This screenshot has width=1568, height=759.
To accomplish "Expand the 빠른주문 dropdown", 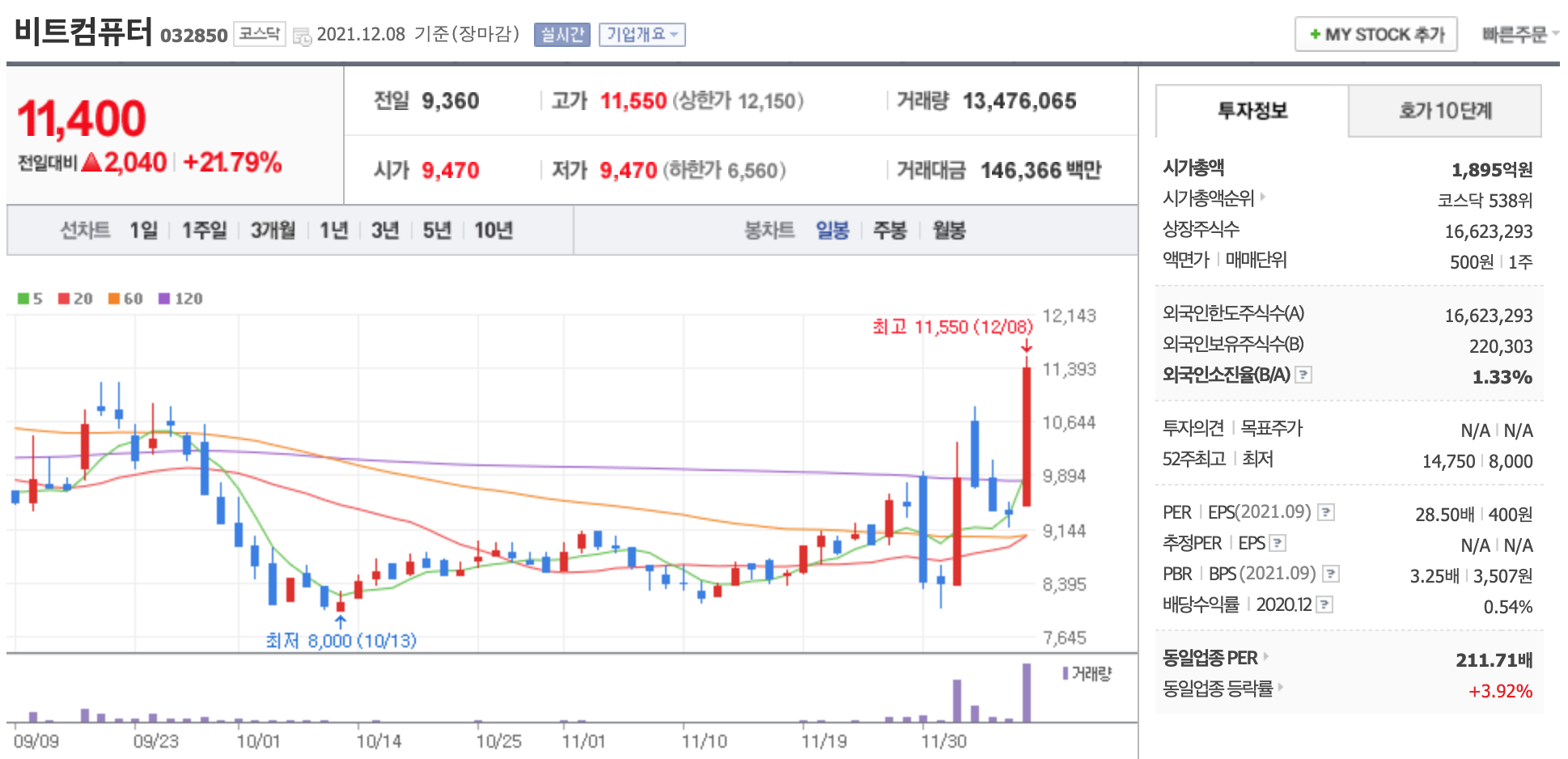I will pyautogui.click(x=1519, y=34).
